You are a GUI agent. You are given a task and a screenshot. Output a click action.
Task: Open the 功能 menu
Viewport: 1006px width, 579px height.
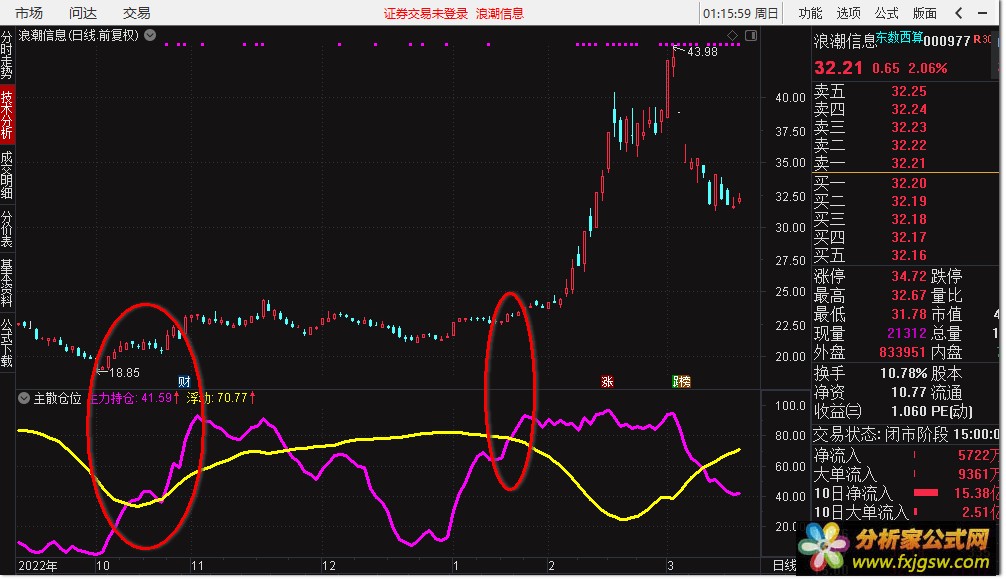click(x=810, y=13)
